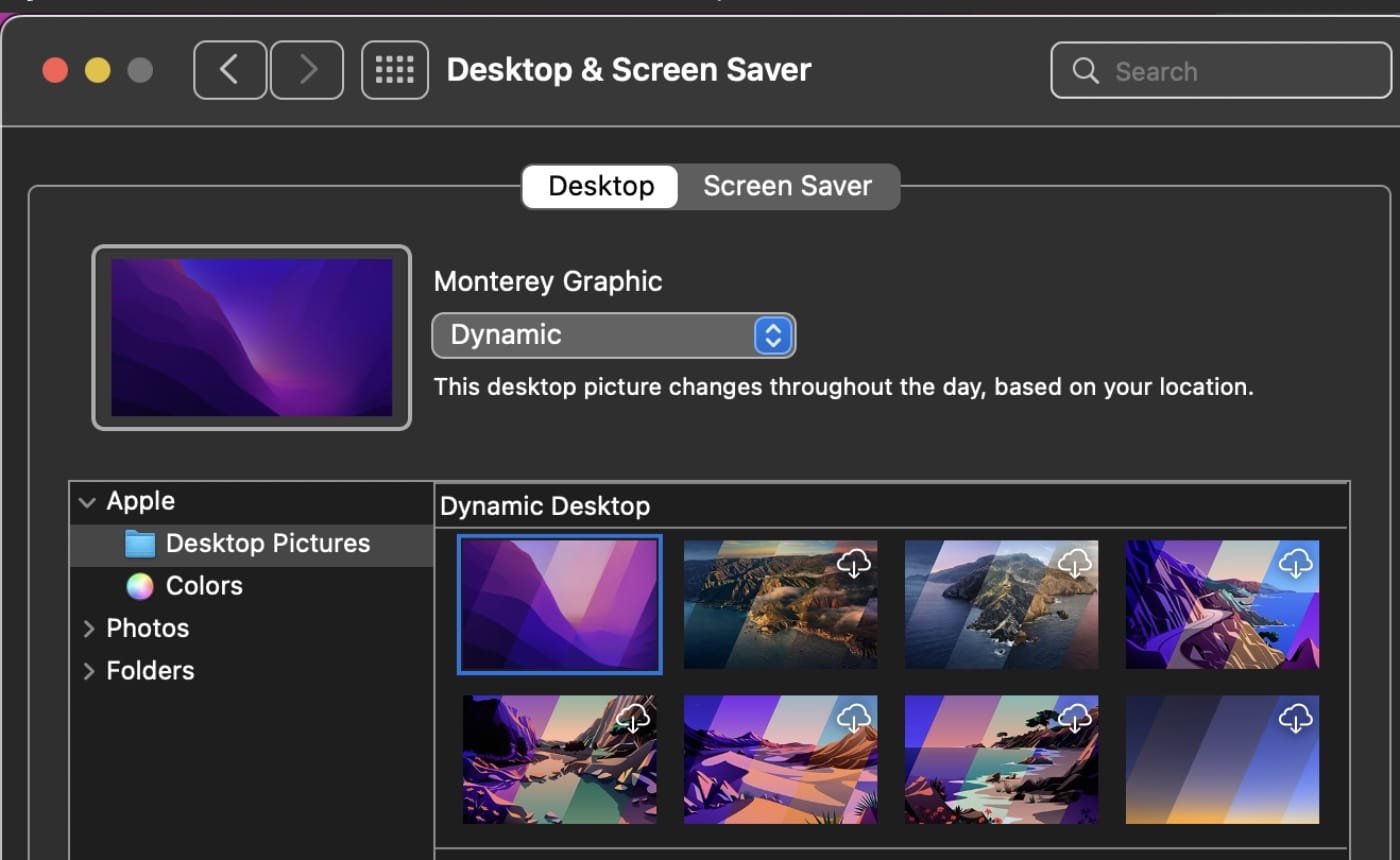Click the cloud icon on the lake valley wallpaper
The image size is (1400, 860).
click(x=633, y=718)
